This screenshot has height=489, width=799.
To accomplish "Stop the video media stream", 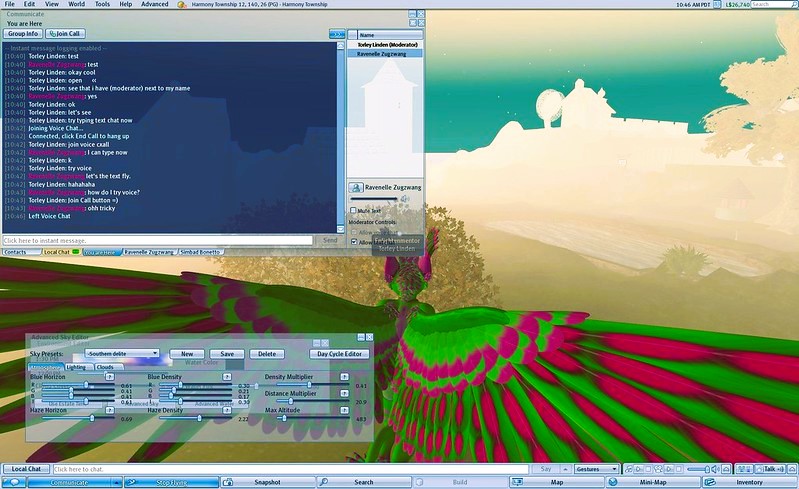I will coord(679,469).
